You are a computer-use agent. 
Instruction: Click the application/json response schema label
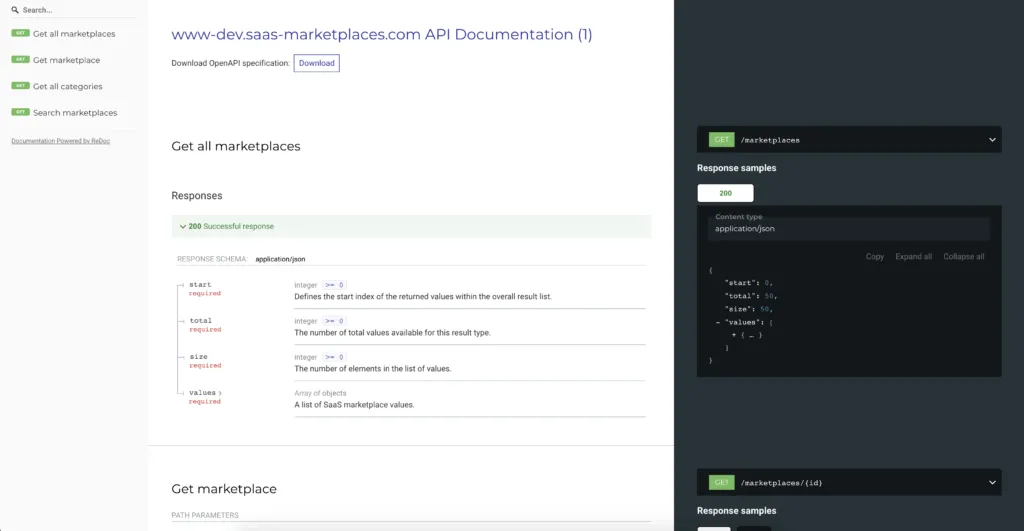pyautogui.click(x=280, y=259)
